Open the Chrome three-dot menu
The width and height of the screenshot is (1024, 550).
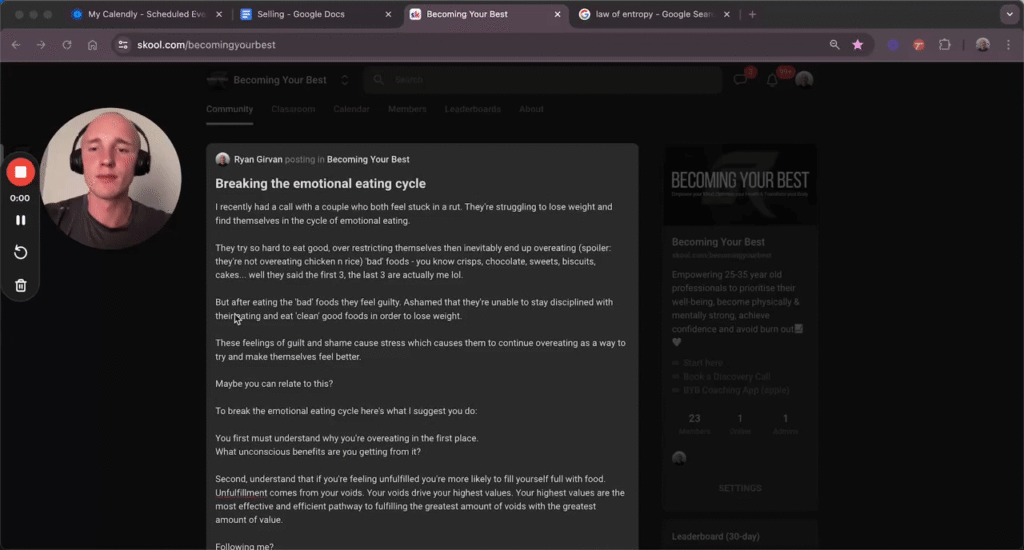click(1008, 45)
